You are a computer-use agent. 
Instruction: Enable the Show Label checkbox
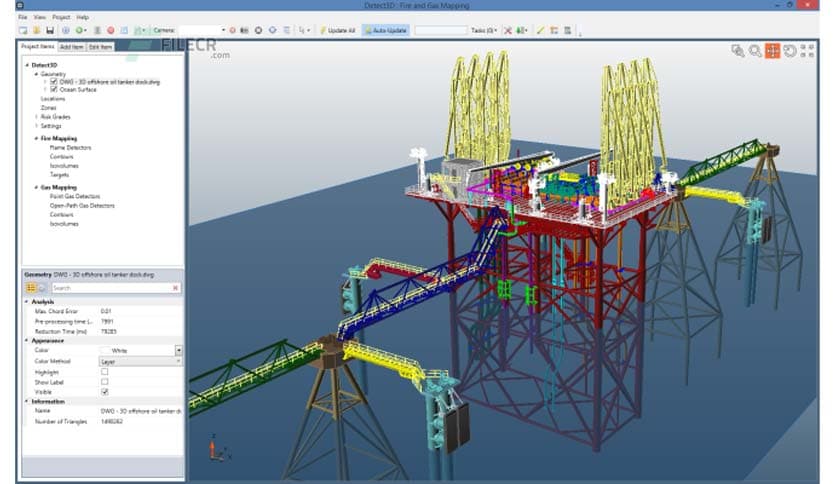(104, 382)
